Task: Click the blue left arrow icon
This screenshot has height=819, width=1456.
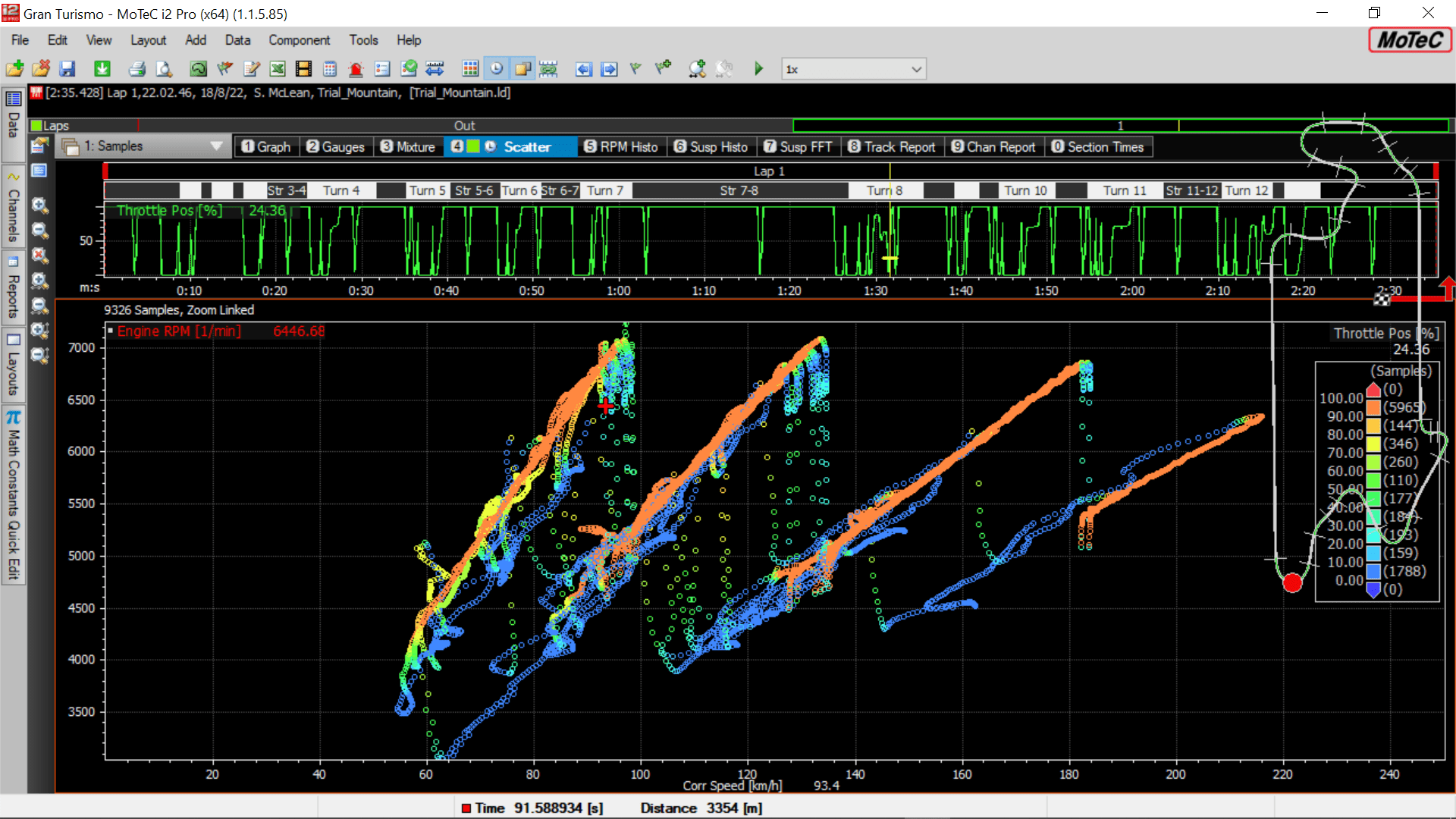Action: pos(583,69)
